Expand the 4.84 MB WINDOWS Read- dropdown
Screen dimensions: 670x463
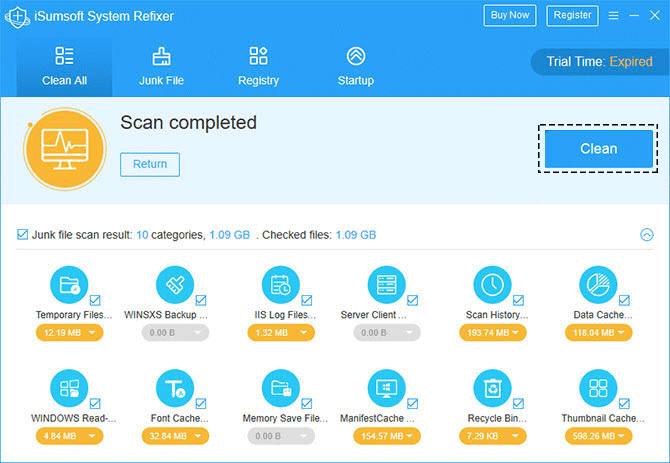[69, 436]
